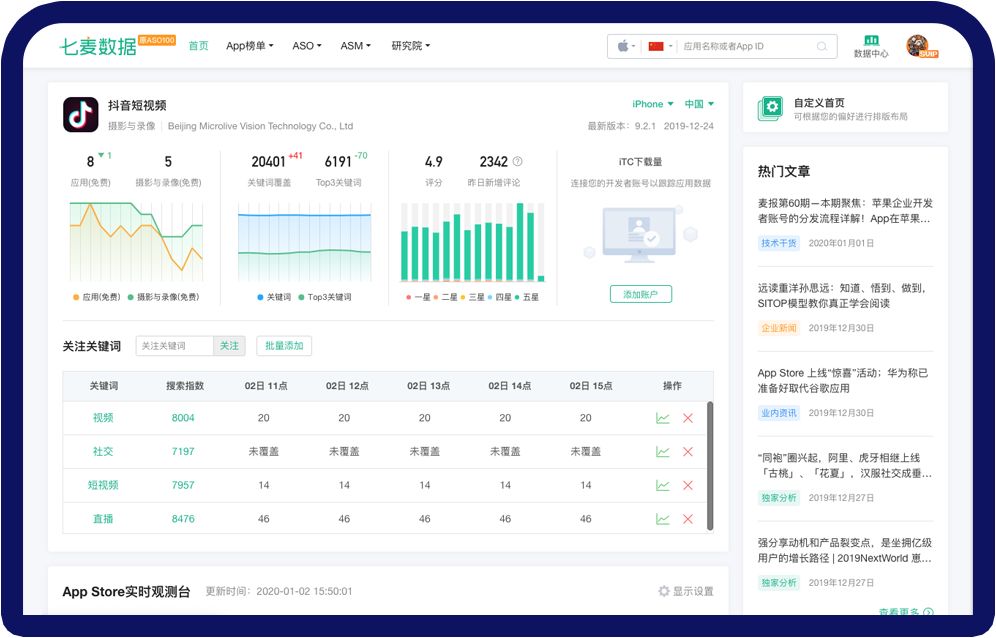
Task: Click the 业内资讯 tag
Action: point(779,413)
